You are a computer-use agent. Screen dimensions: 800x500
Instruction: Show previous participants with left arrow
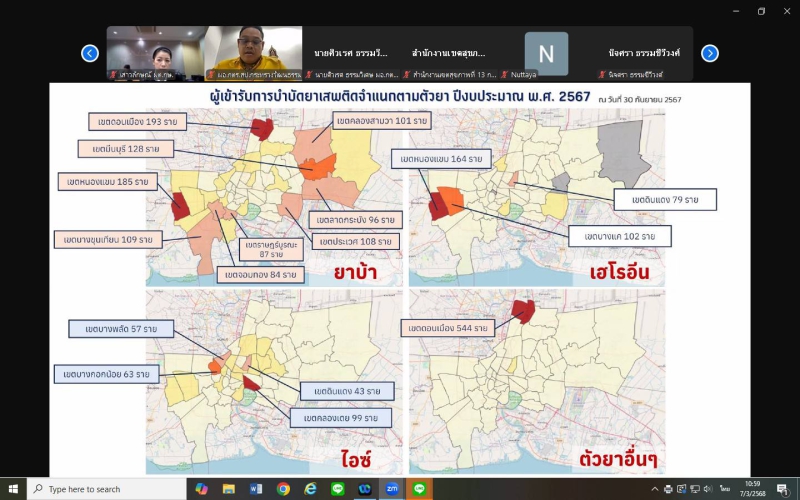tap(90, 53)
